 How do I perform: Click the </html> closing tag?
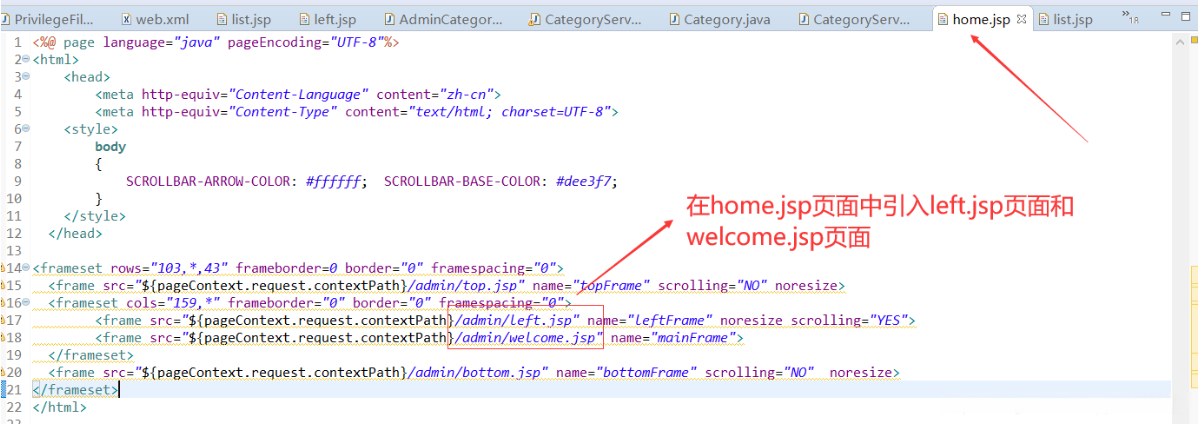pyautogui.click(x=60, y=407)
